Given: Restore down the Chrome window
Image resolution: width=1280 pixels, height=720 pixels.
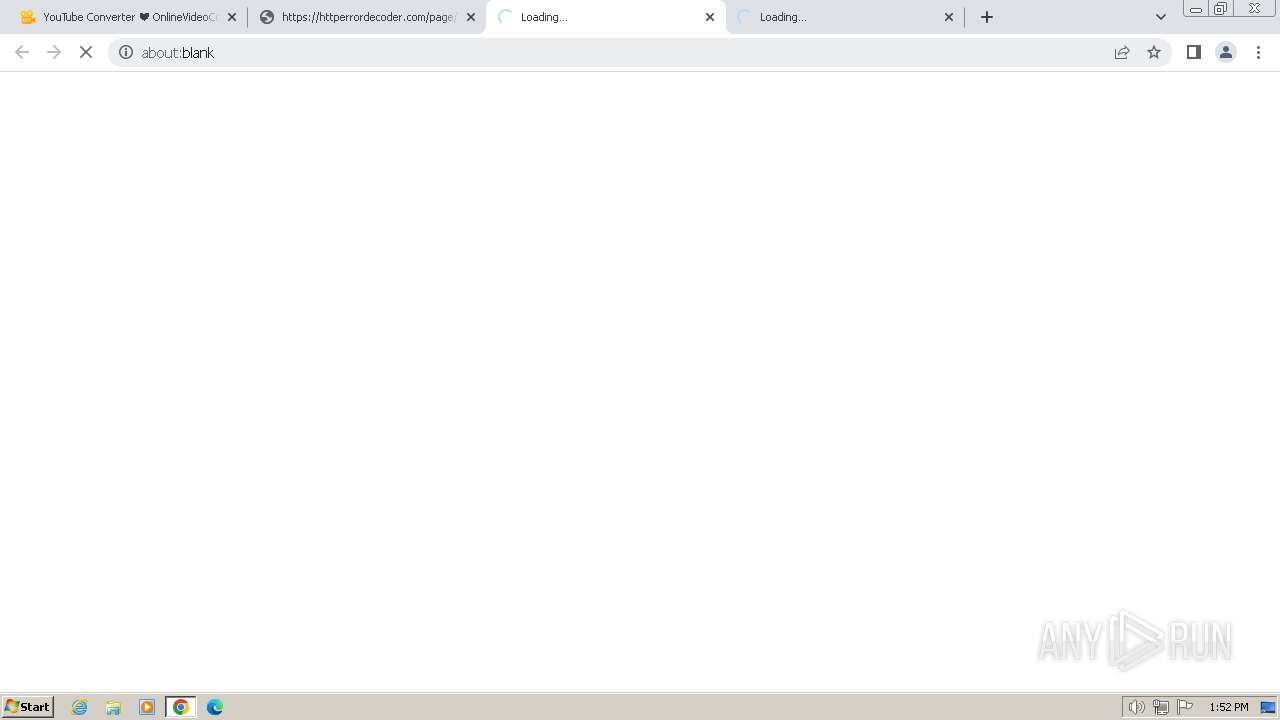Looking at the screenshot, I should (x=1221, y=9).
